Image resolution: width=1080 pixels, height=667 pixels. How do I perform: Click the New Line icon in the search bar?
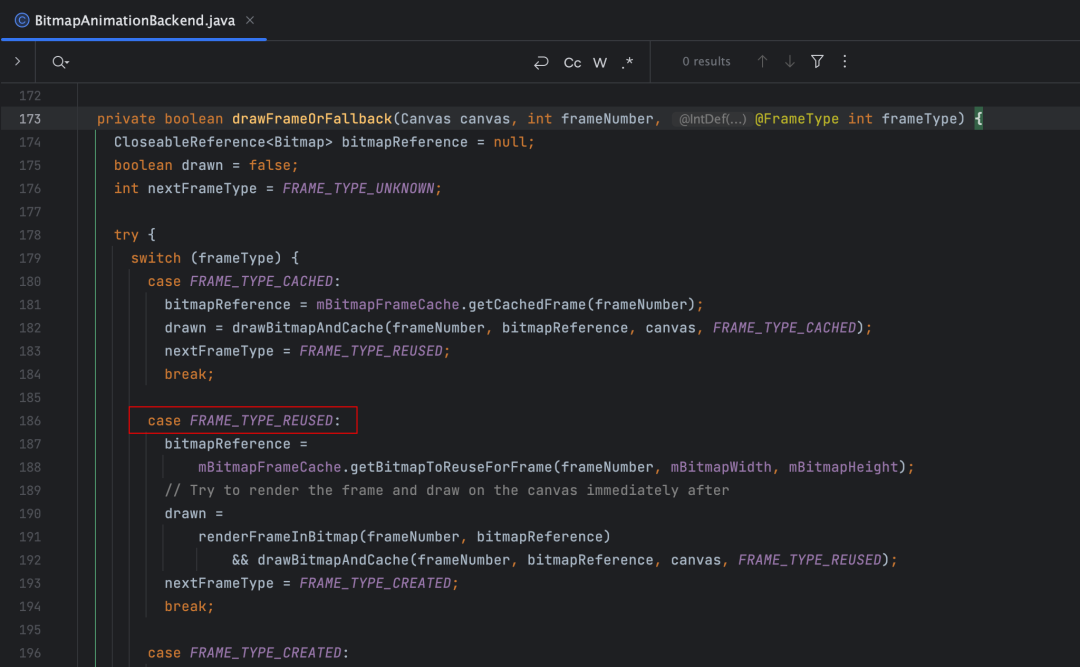(541, 62)
